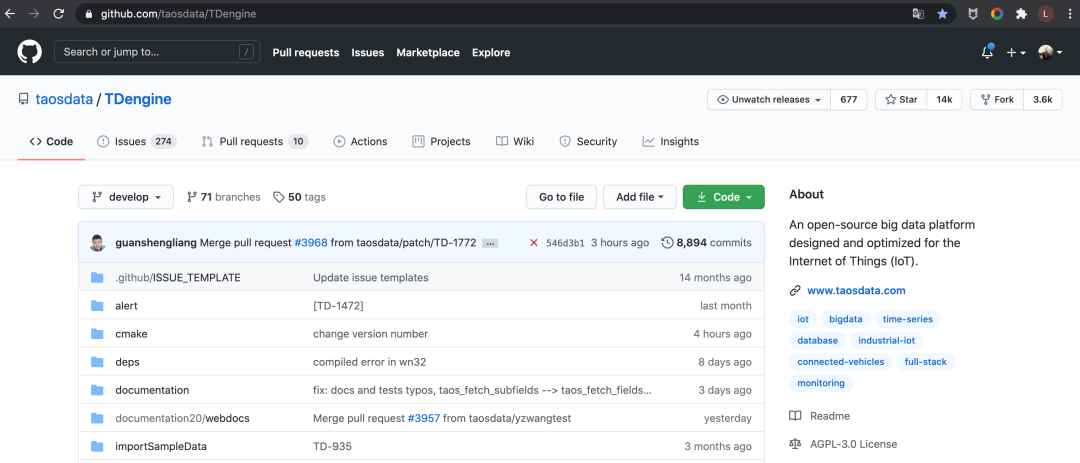Click the red failed-status X icon

(534, 243)
